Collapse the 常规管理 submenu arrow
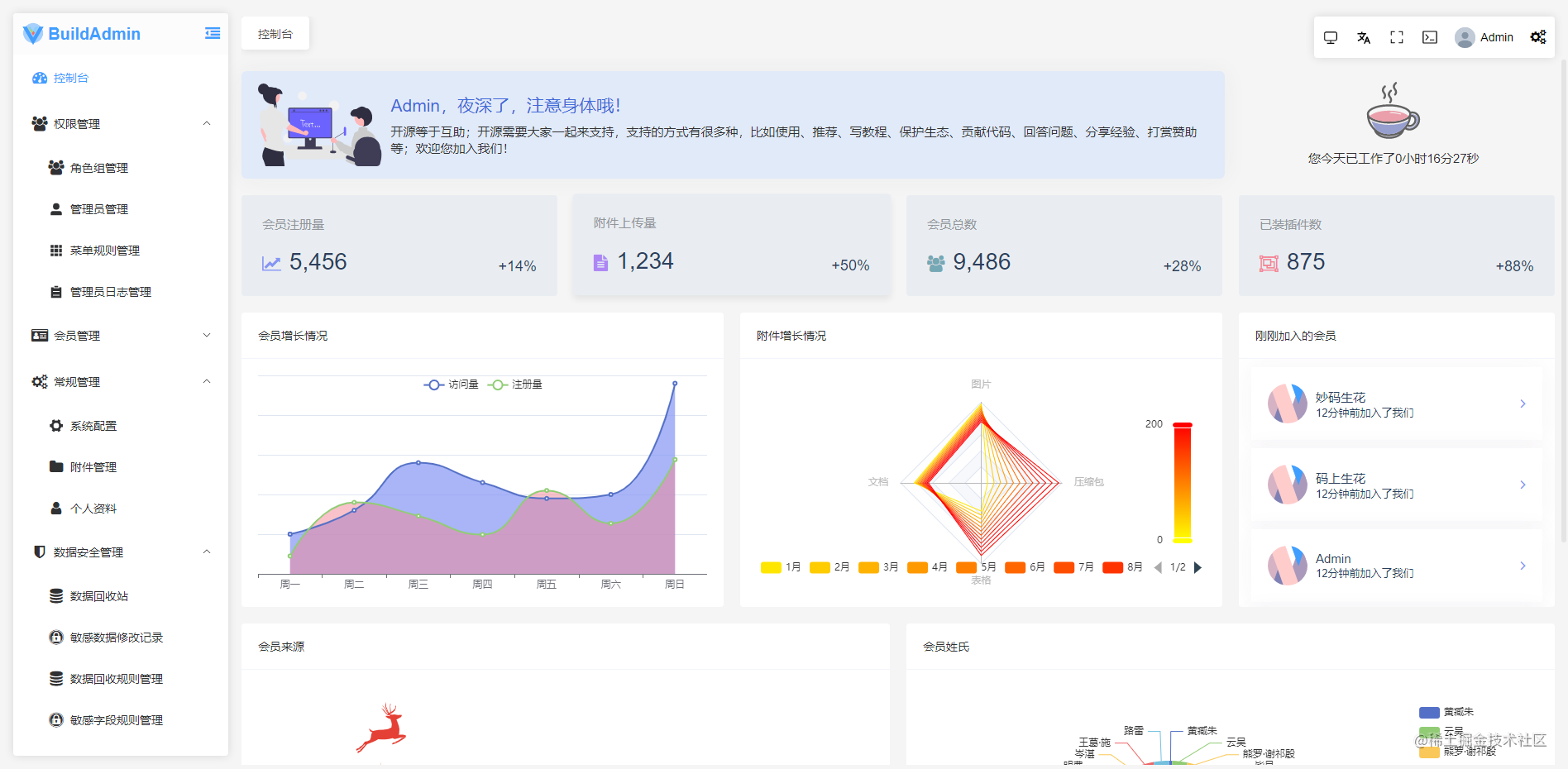 pos(207,381)
